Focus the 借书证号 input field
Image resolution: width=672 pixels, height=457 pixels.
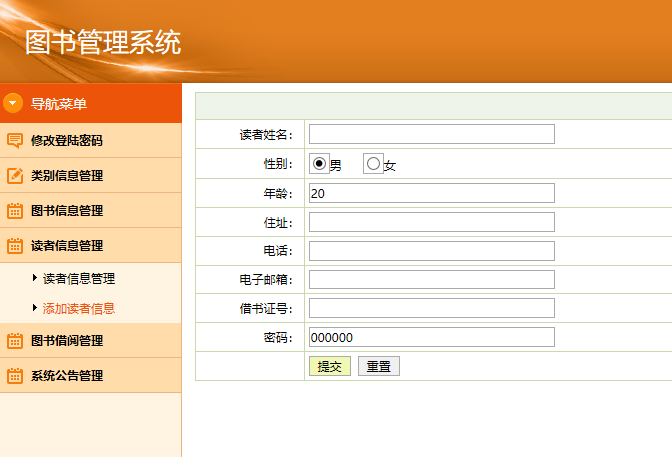[432, 308]
